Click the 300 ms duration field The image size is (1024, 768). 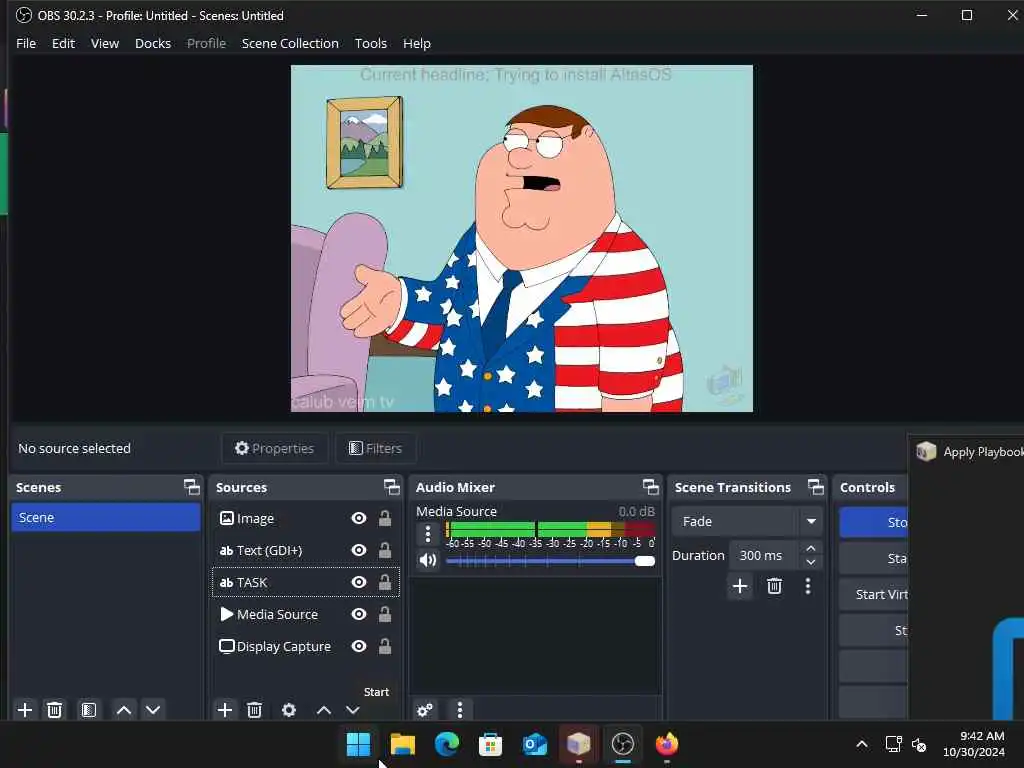point(765,555)
